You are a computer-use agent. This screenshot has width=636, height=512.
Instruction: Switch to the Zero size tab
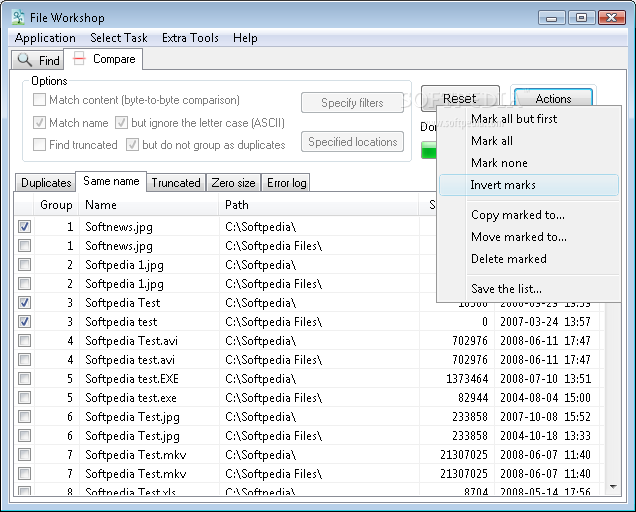tap(233, 183)
